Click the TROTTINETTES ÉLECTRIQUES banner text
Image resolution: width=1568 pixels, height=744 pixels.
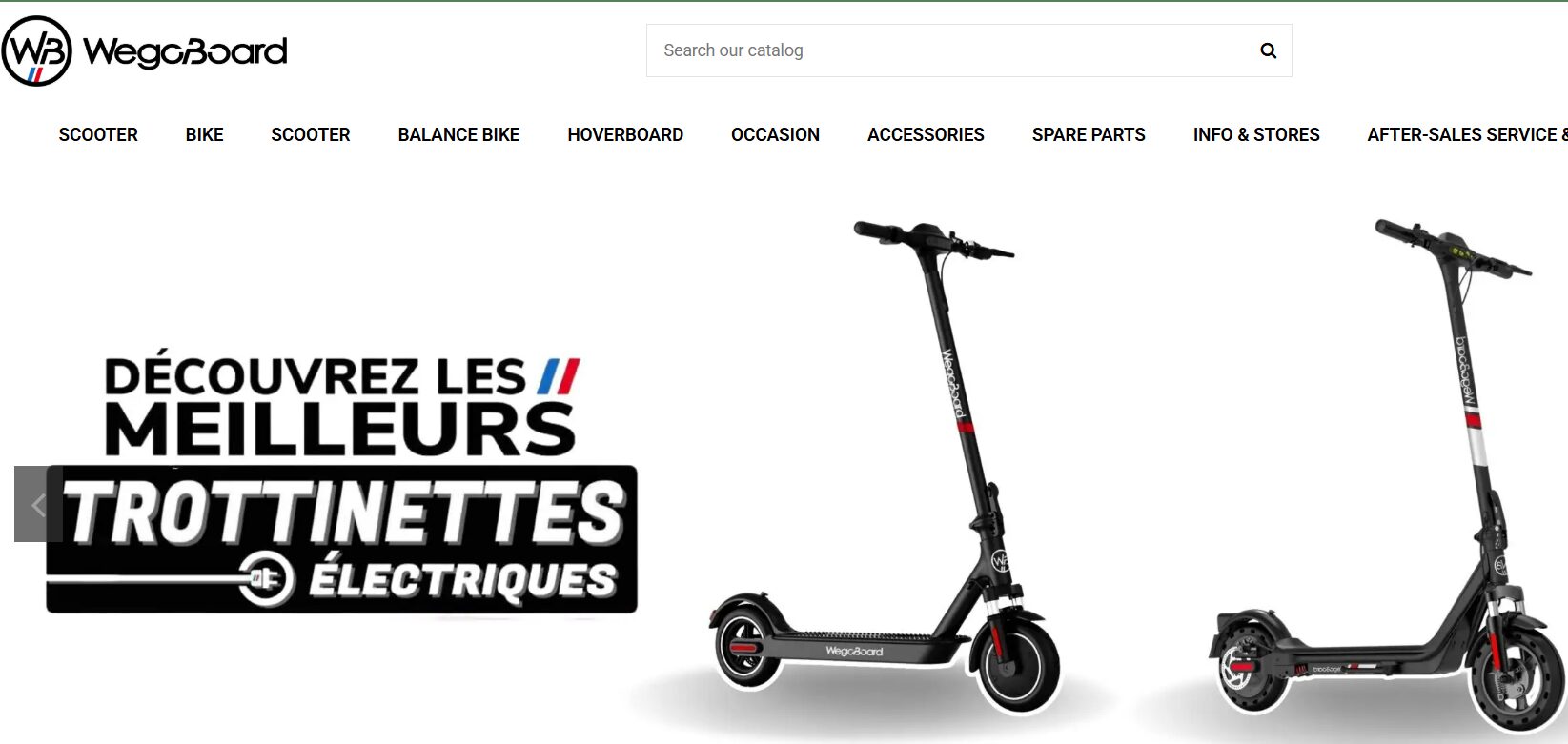[341, 539]
